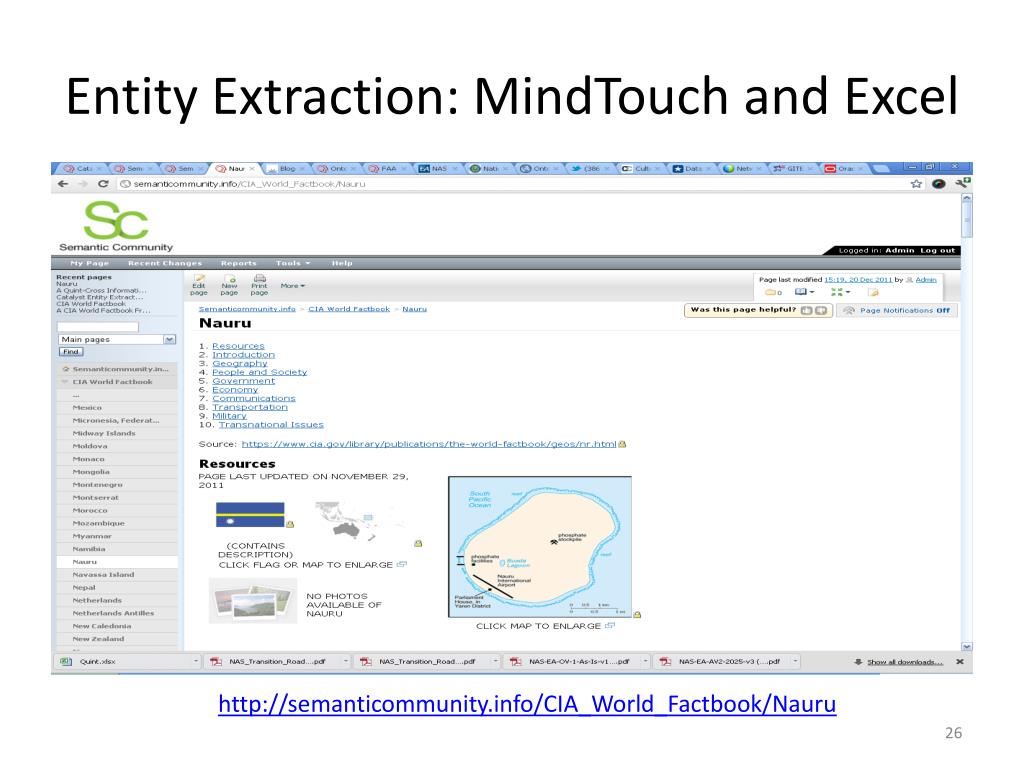The width and height of the screenshot is (1024, 768).
Task: Click the lock icon beside the Source URL
Action: tap(622, 444)
